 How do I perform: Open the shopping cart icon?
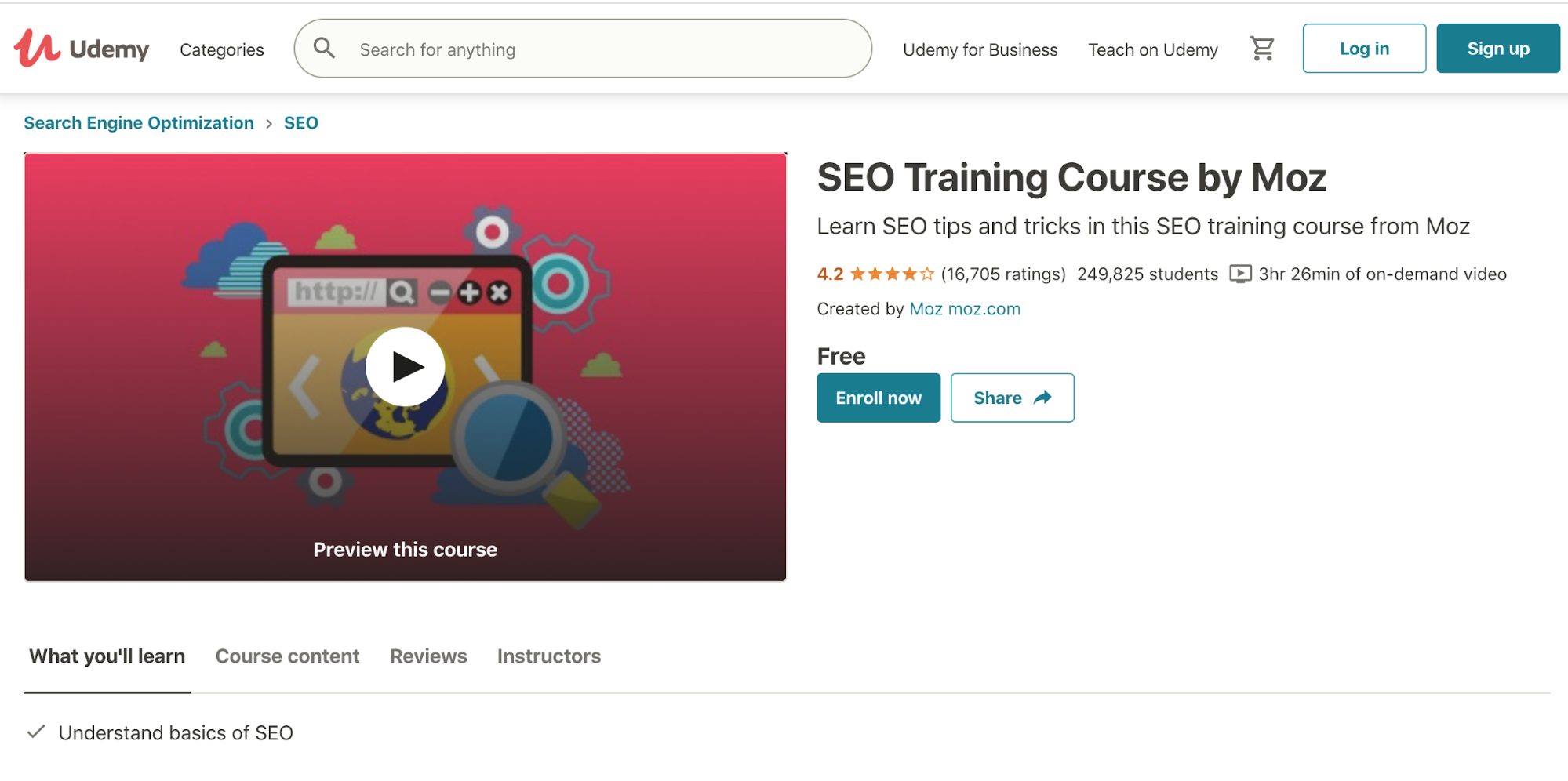[1261, 49]
